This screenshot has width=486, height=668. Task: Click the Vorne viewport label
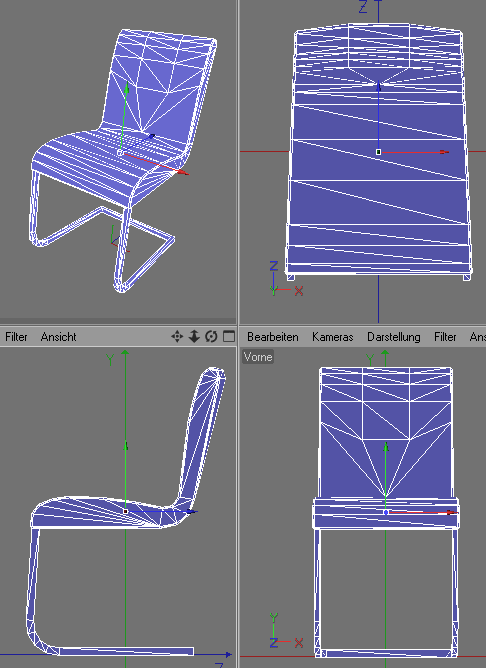click(x=258, y=357)
